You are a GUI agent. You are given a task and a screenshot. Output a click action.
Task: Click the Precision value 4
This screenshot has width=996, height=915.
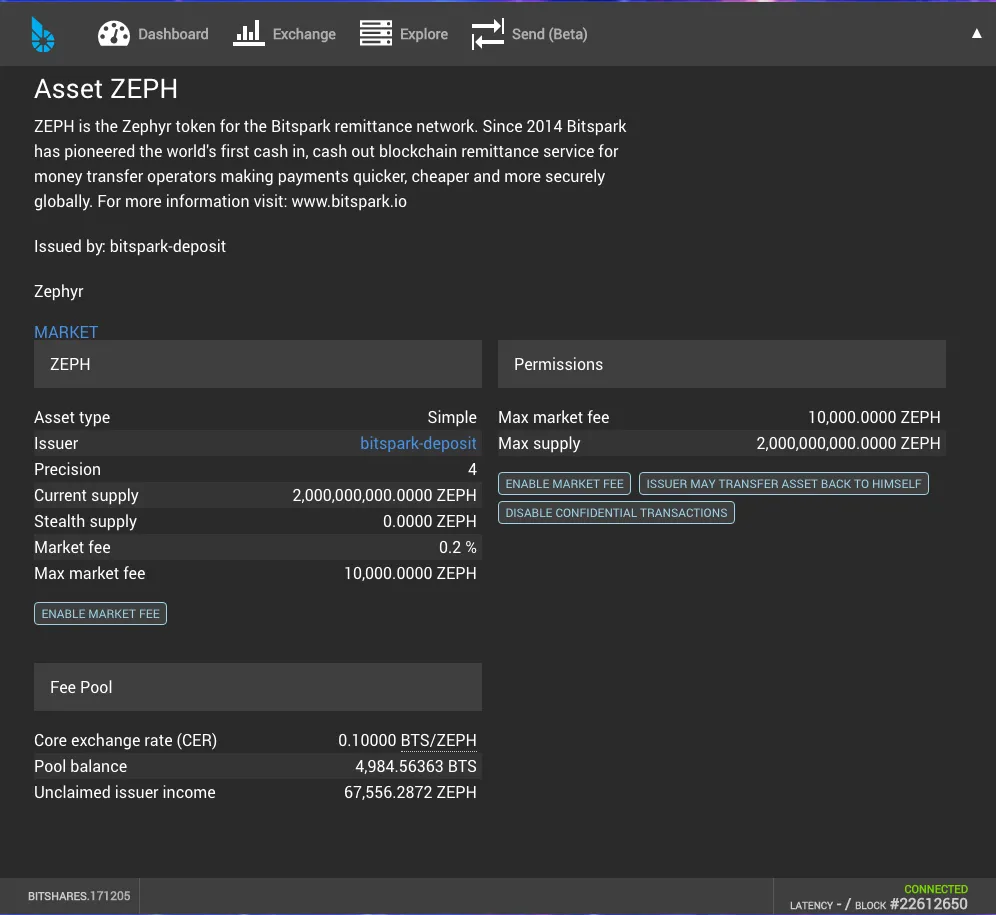tap(472, 469)
